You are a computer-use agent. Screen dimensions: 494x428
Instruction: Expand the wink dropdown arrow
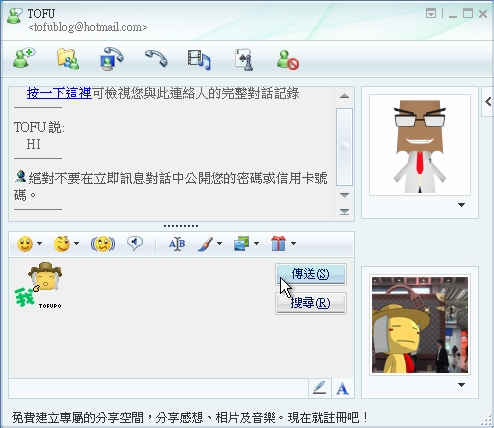(76, 244)
